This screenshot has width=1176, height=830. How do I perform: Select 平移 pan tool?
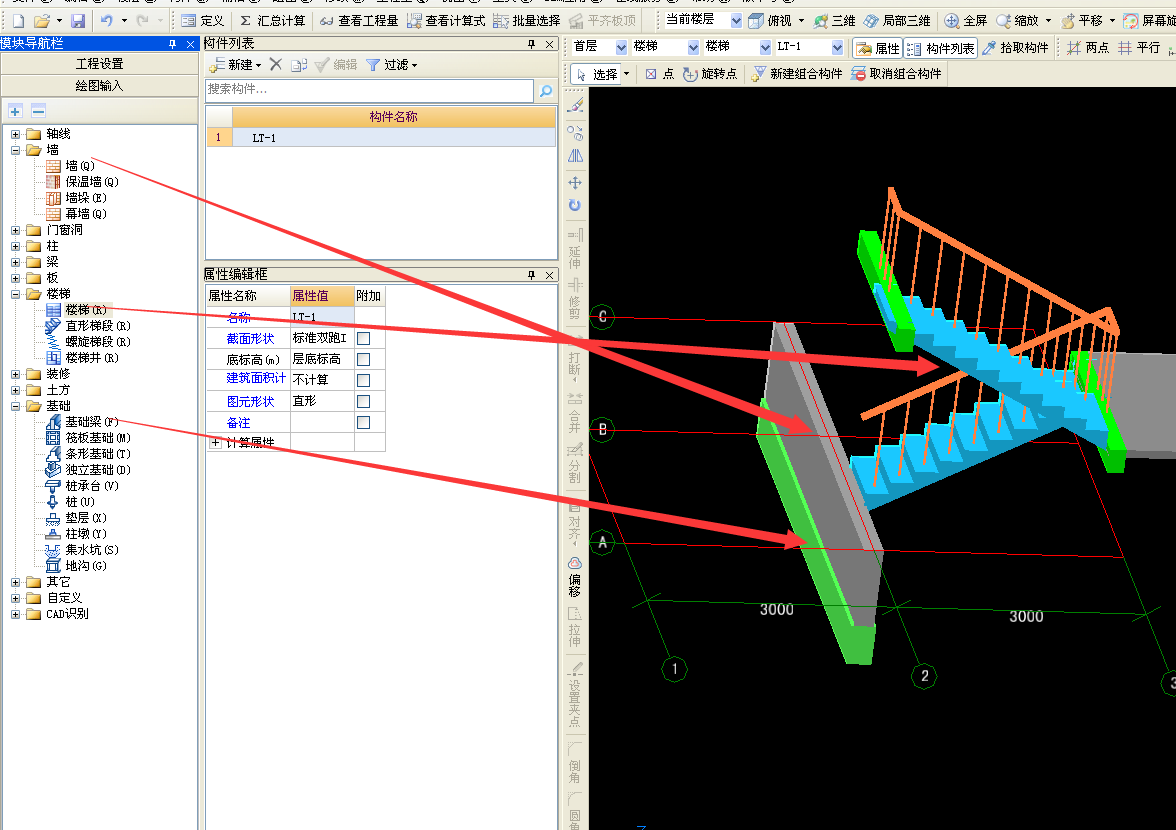pos(1082,21)
